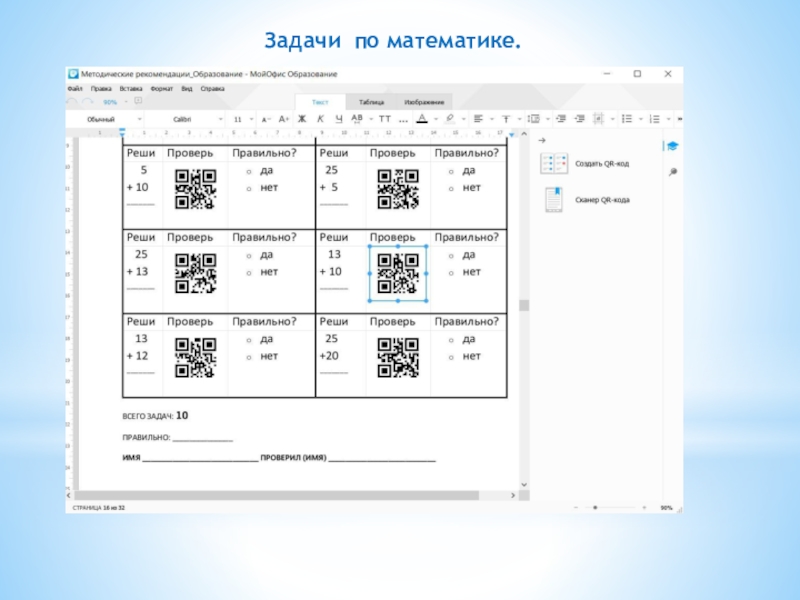This screenshot has width=800, height=600.
Task: Click the paragraph alignment icon
Action: tap(478, 119)
